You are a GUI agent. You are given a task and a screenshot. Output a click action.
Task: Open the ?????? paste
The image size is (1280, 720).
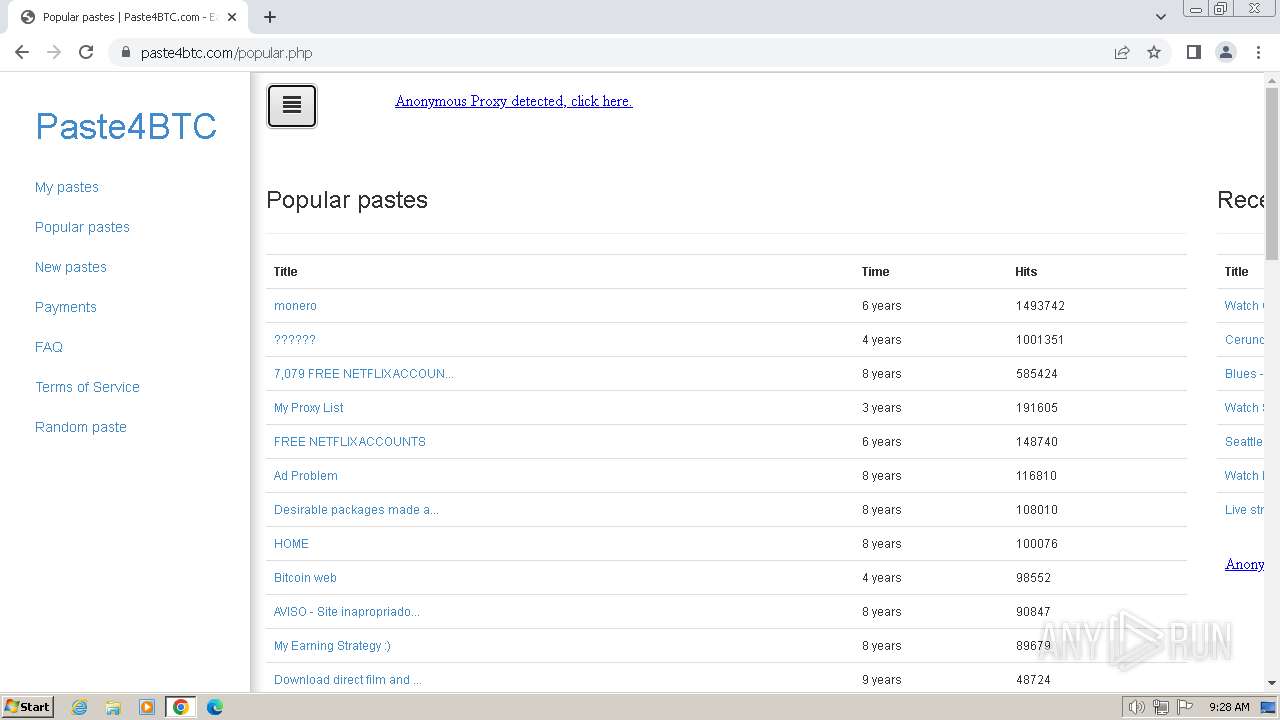point(295,340)
